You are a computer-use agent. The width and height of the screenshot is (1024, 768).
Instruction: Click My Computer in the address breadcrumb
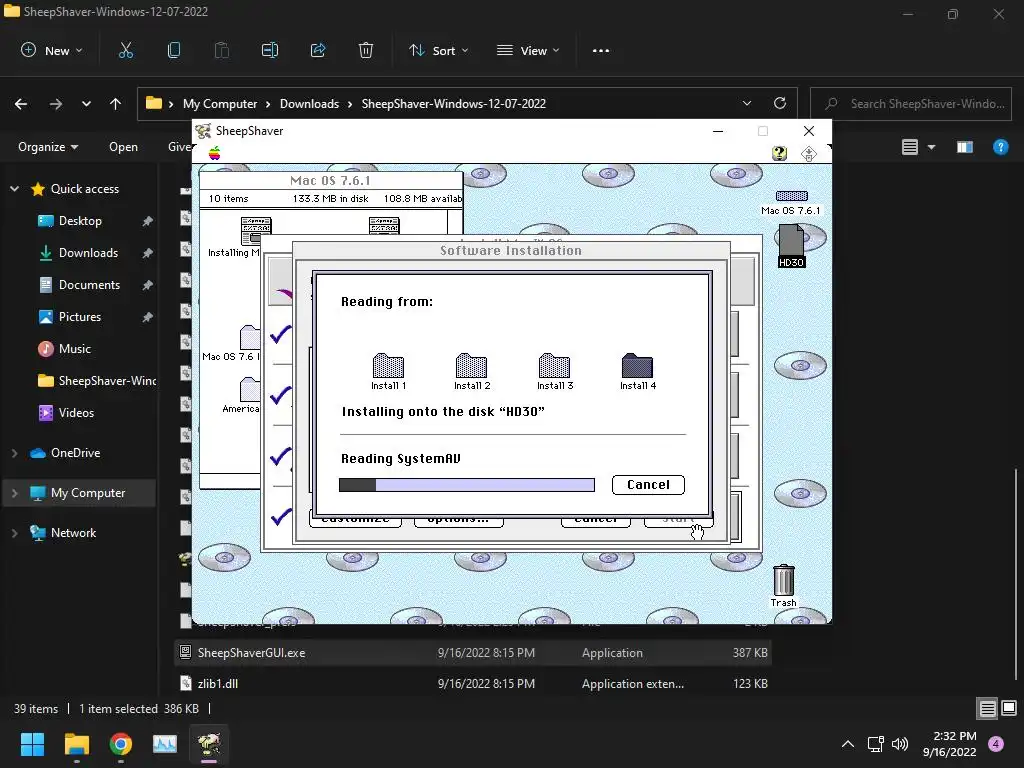pos(220,103)
